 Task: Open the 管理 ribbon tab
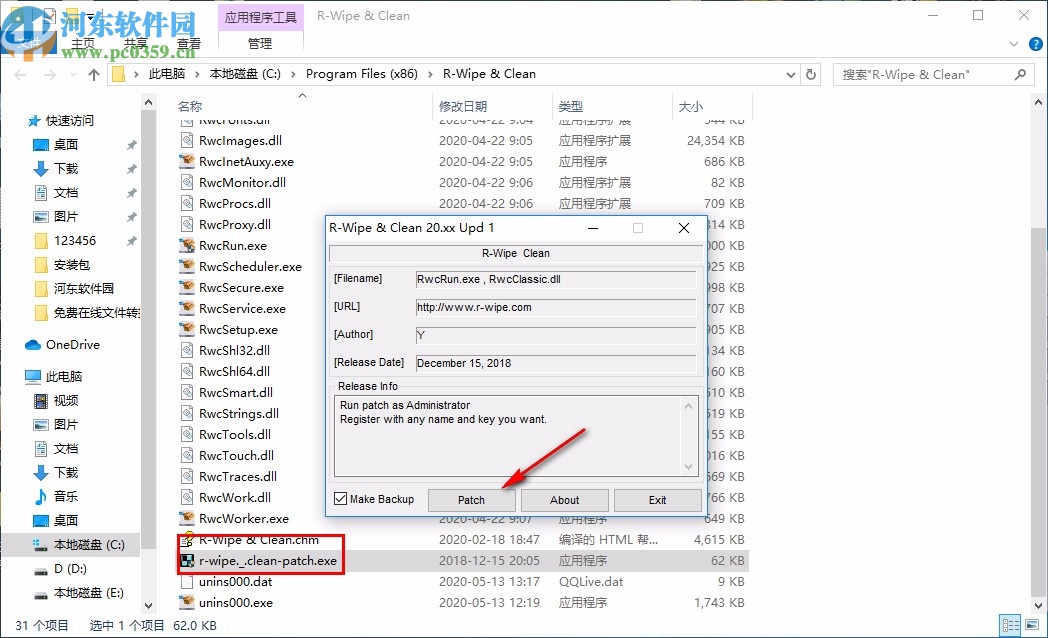coord(260,43)
